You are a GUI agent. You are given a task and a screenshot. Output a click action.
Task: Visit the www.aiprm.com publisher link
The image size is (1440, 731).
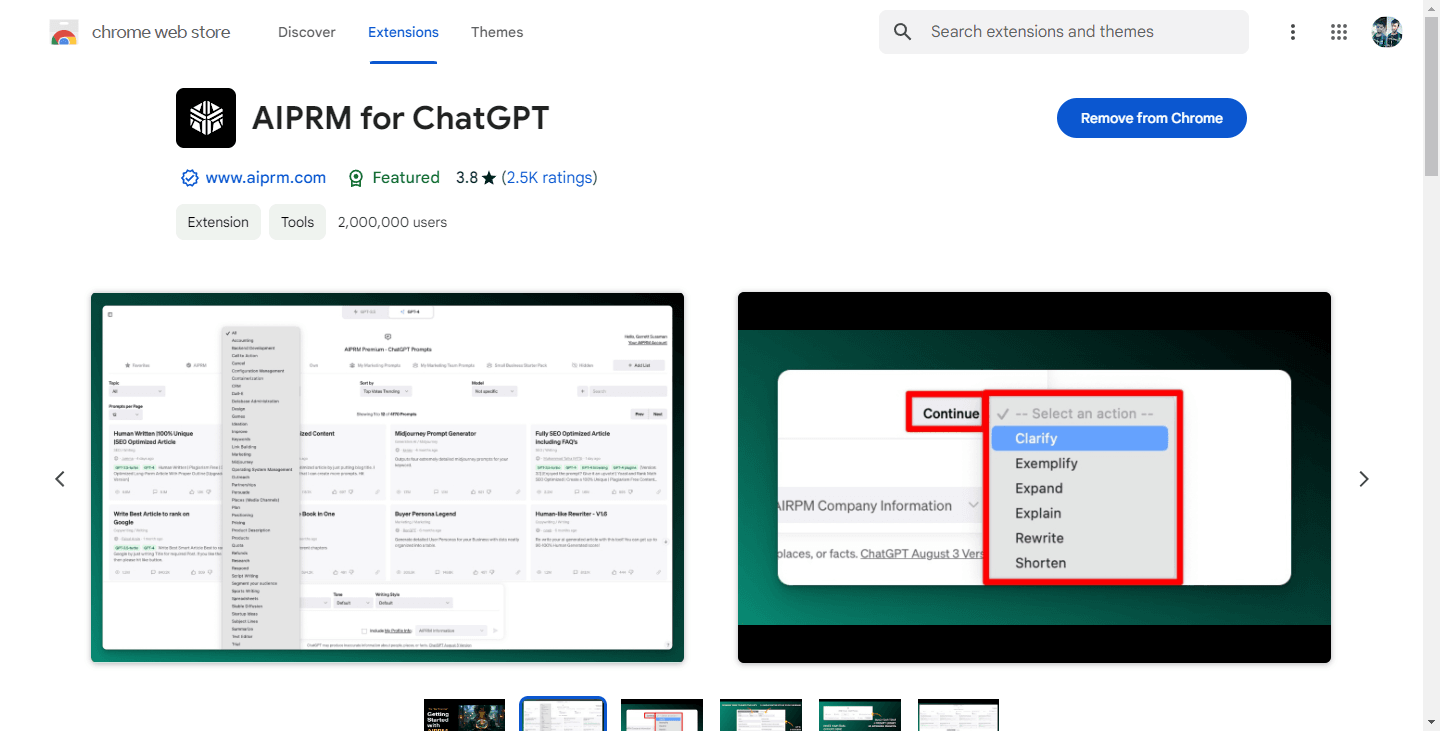pos(266,178)
